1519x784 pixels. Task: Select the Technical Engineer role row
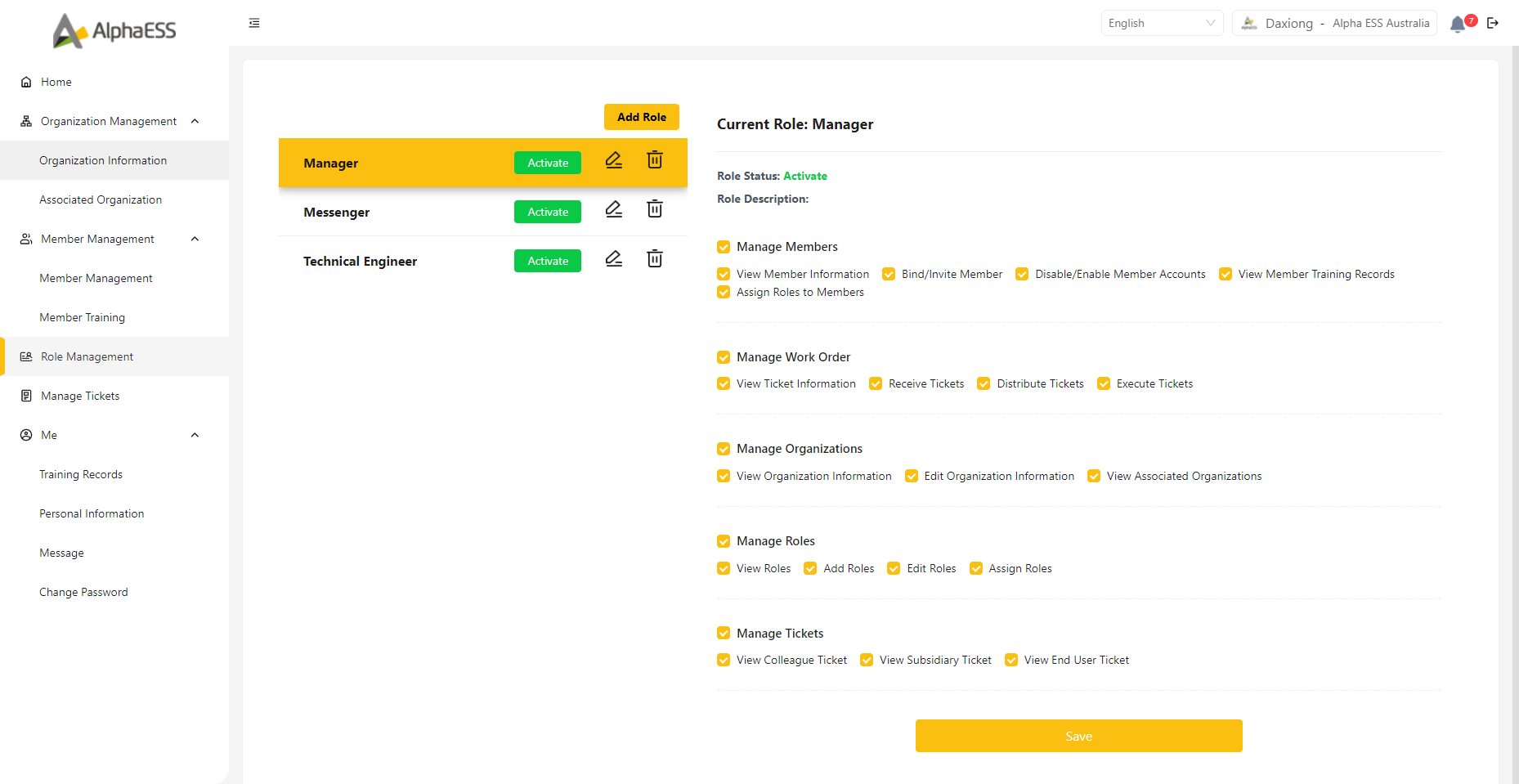tap(361, 262)
